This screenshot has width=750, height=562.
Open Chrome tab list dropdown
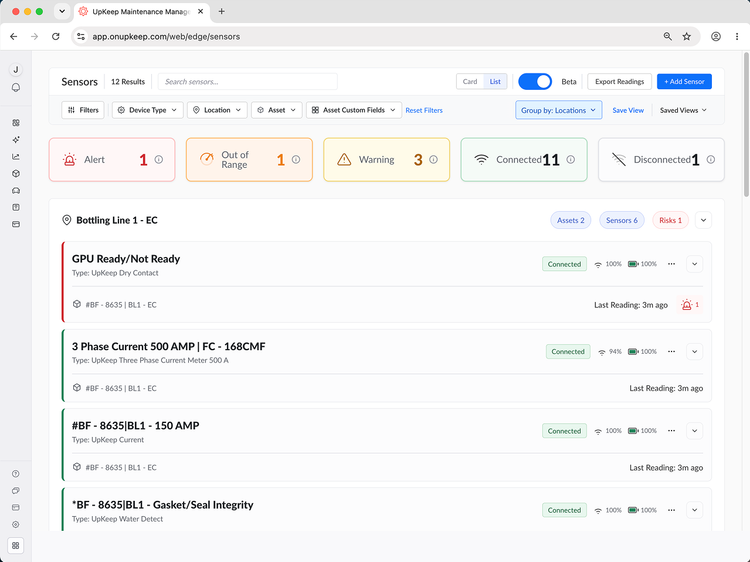(62, 11)
